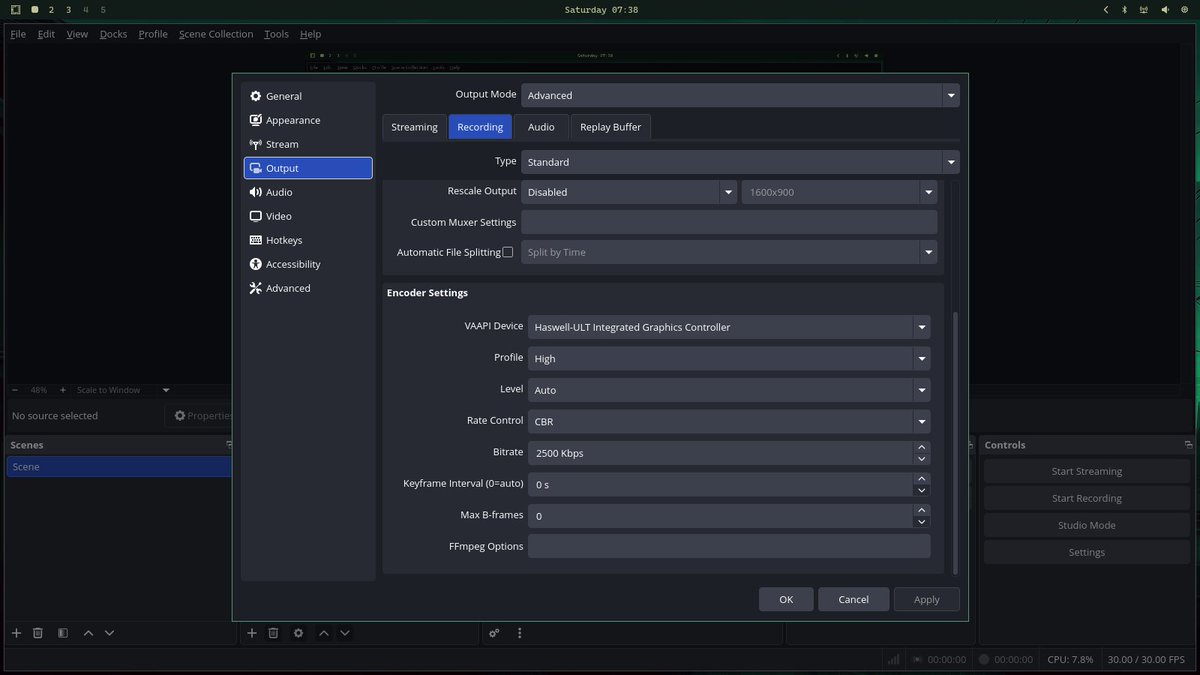Switch to Streaming tab
Screen dimensions: 1200x675
pyautogui.click(x=414, y=127)
